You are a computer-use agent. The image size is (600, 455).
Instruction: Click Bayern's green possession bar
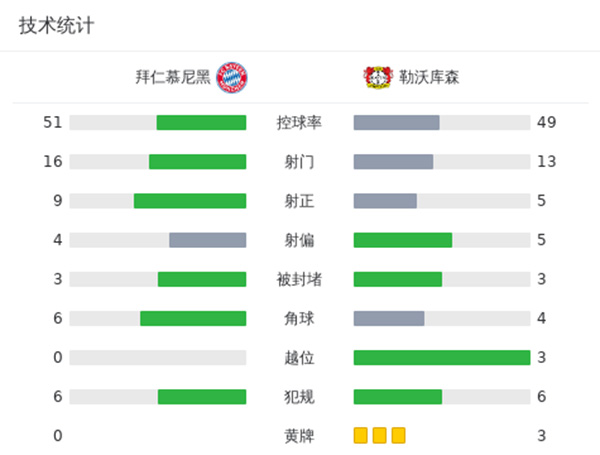pyautogui.click(x=201, y=123)
